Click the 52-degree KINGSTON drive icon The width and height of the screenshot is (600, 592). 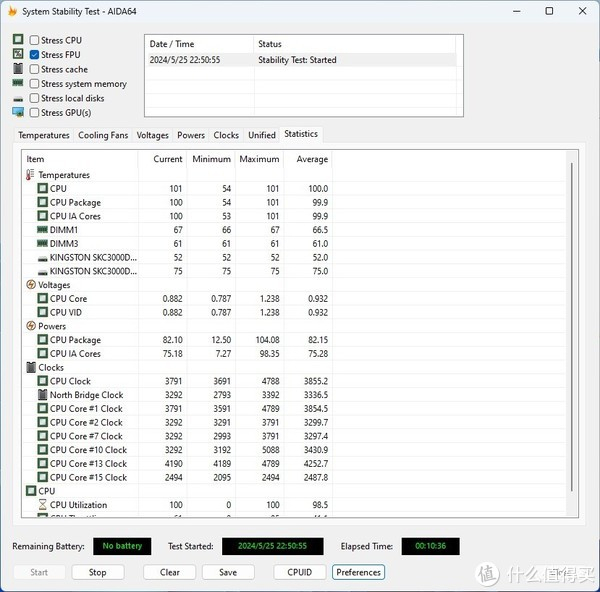point(42,259)
